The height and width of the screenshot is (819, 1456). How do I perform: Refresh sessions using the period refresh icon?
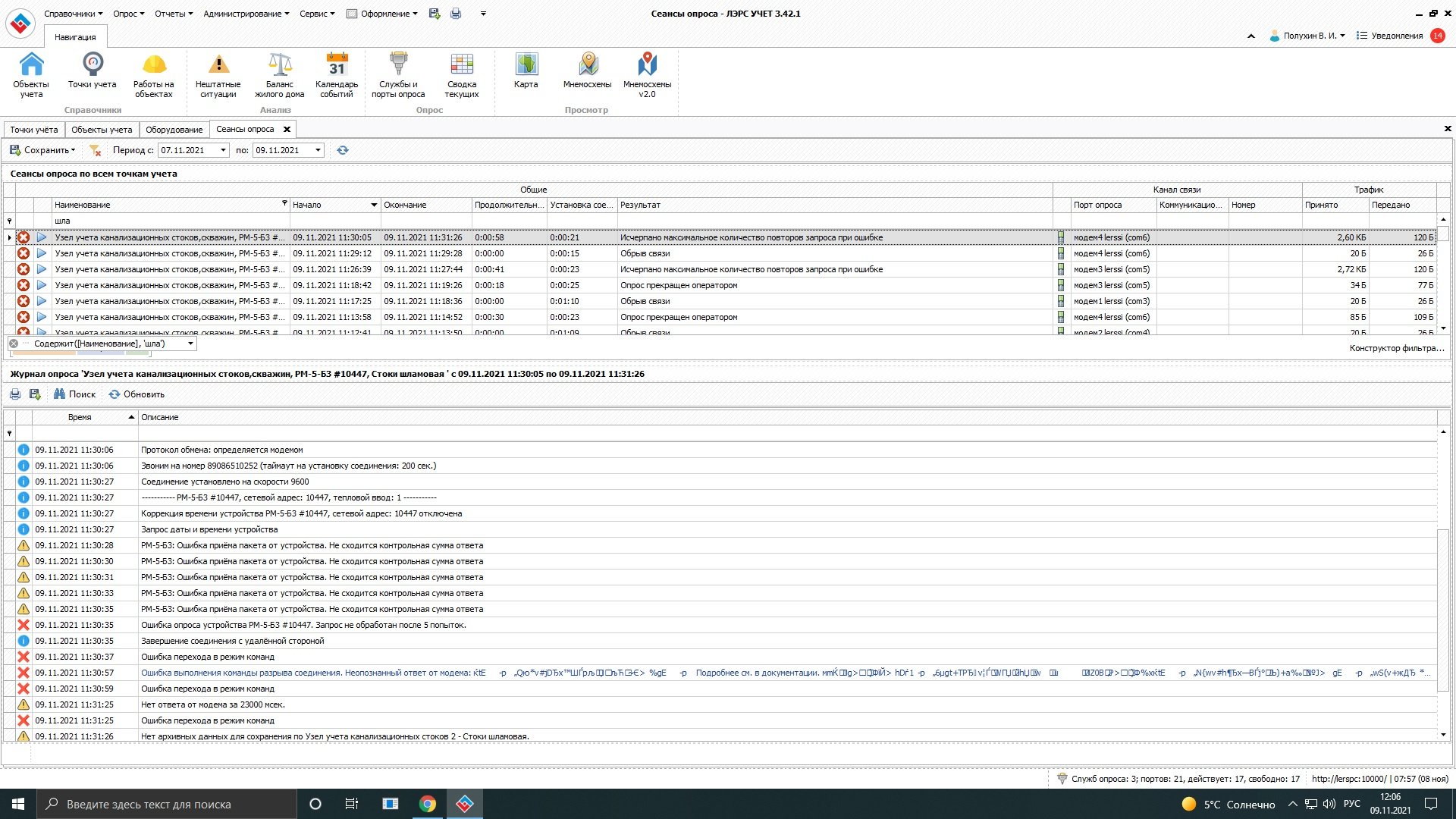pyautogui.click(x=343, y=150)
